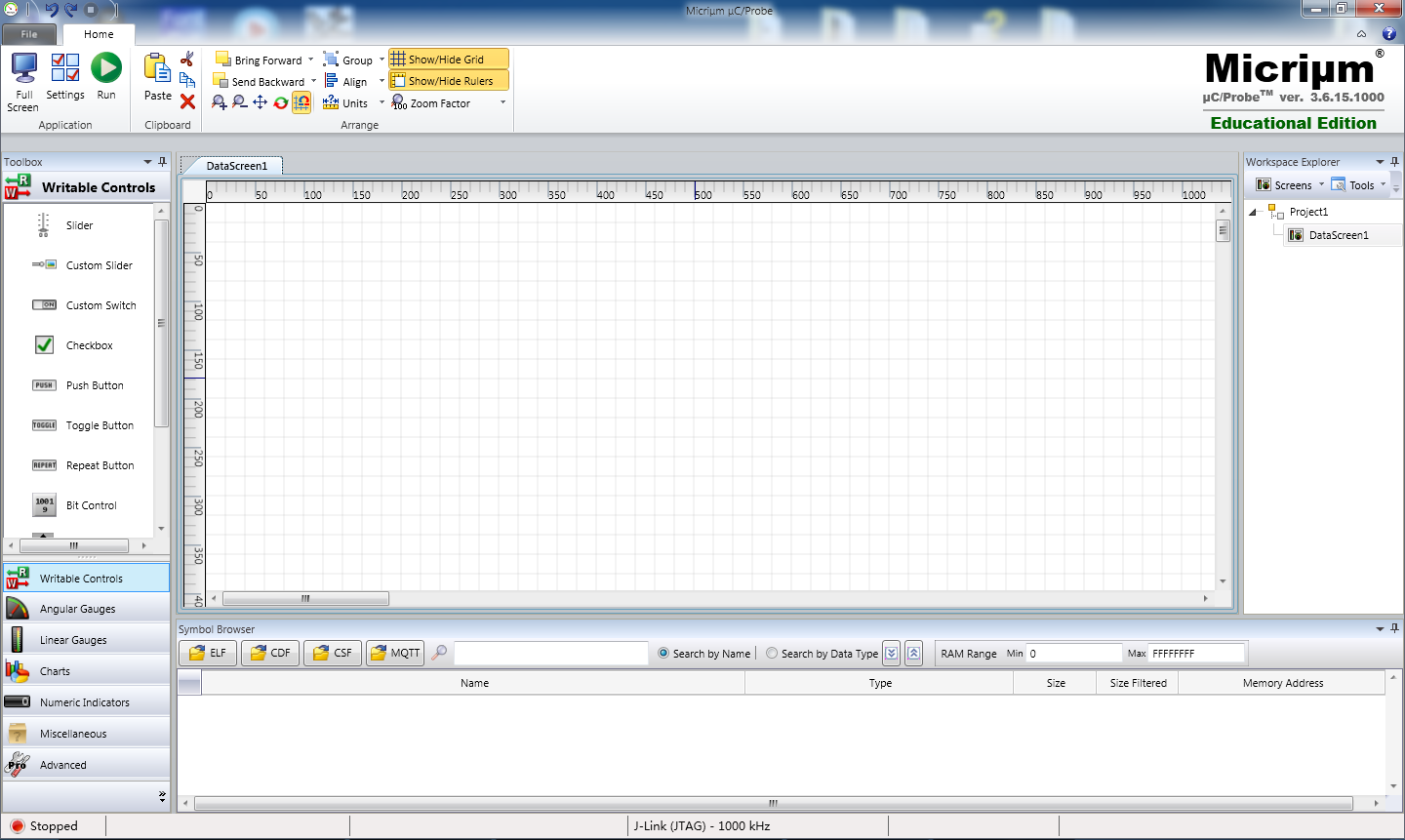Toggle the snap-to-grid magnet icon

point(301,102)
